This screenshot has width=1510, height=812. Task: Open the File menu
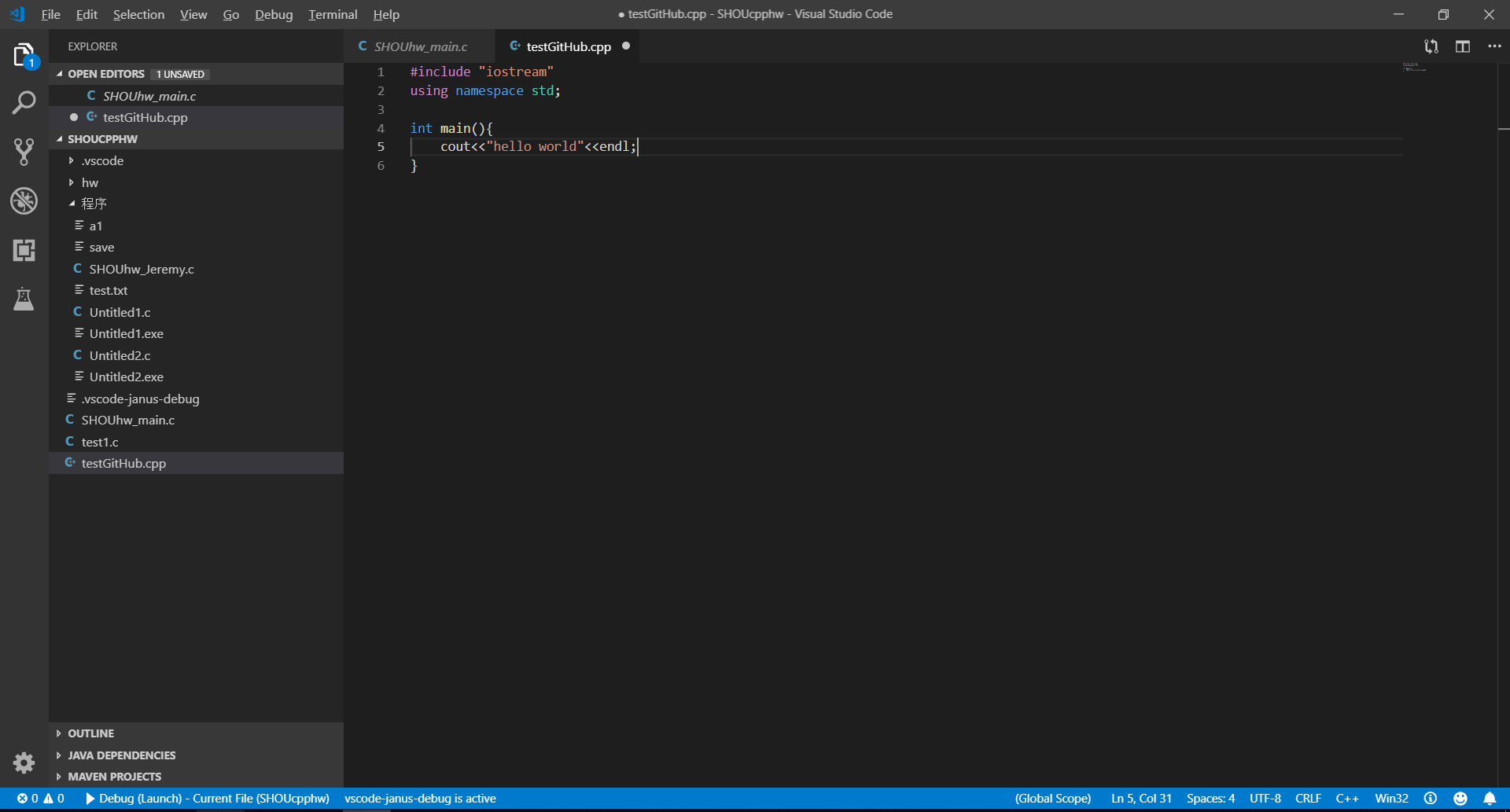(x=50, y=14)
